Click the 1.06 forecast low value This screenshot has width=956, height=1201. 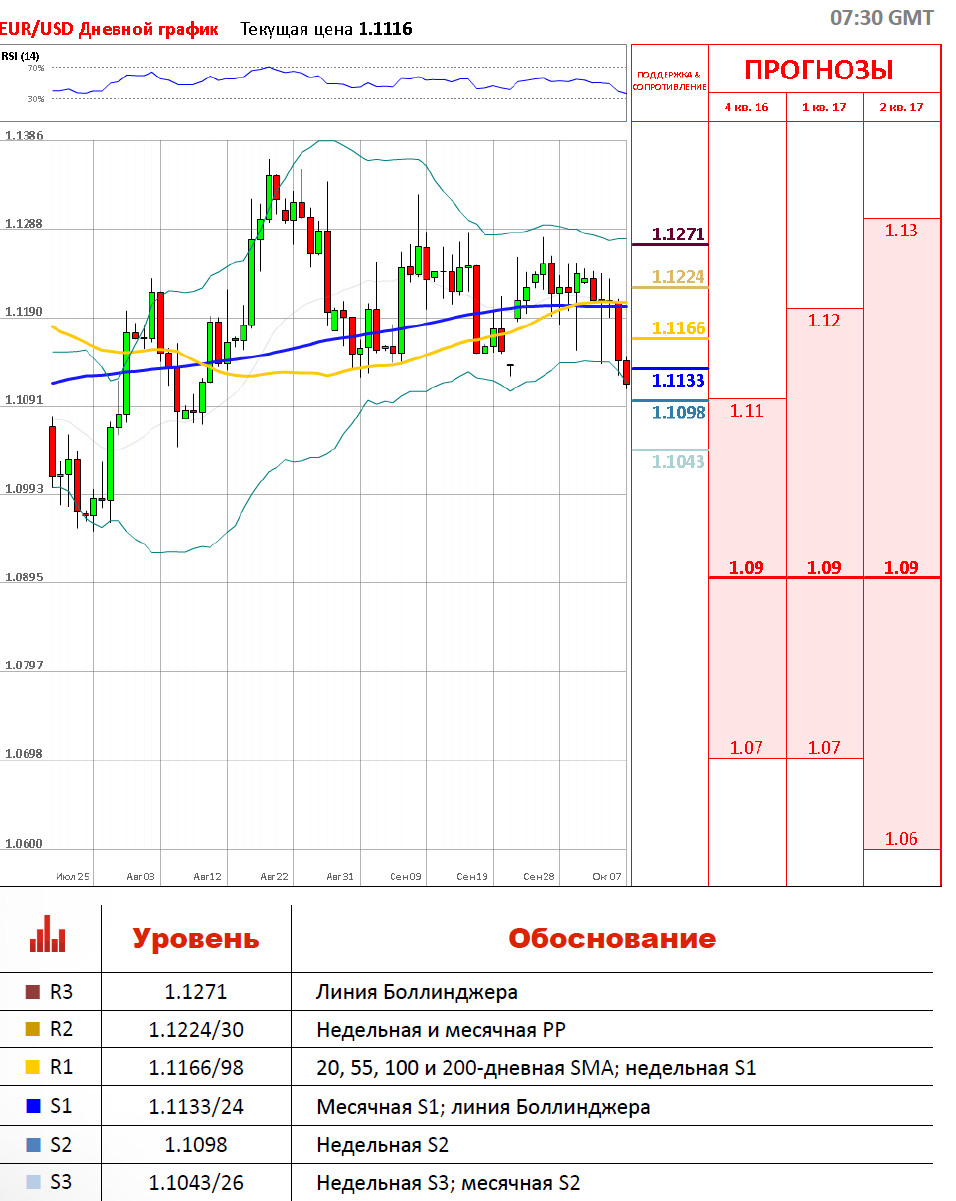pyautogui.click(x=901, y=839)
